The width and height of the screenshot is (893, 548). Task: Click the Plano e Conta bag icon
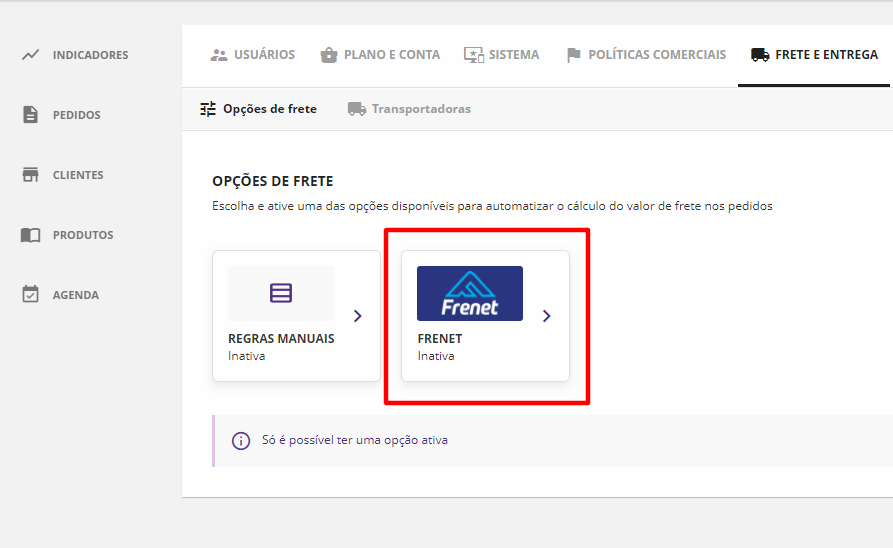[x=329, y=55]
